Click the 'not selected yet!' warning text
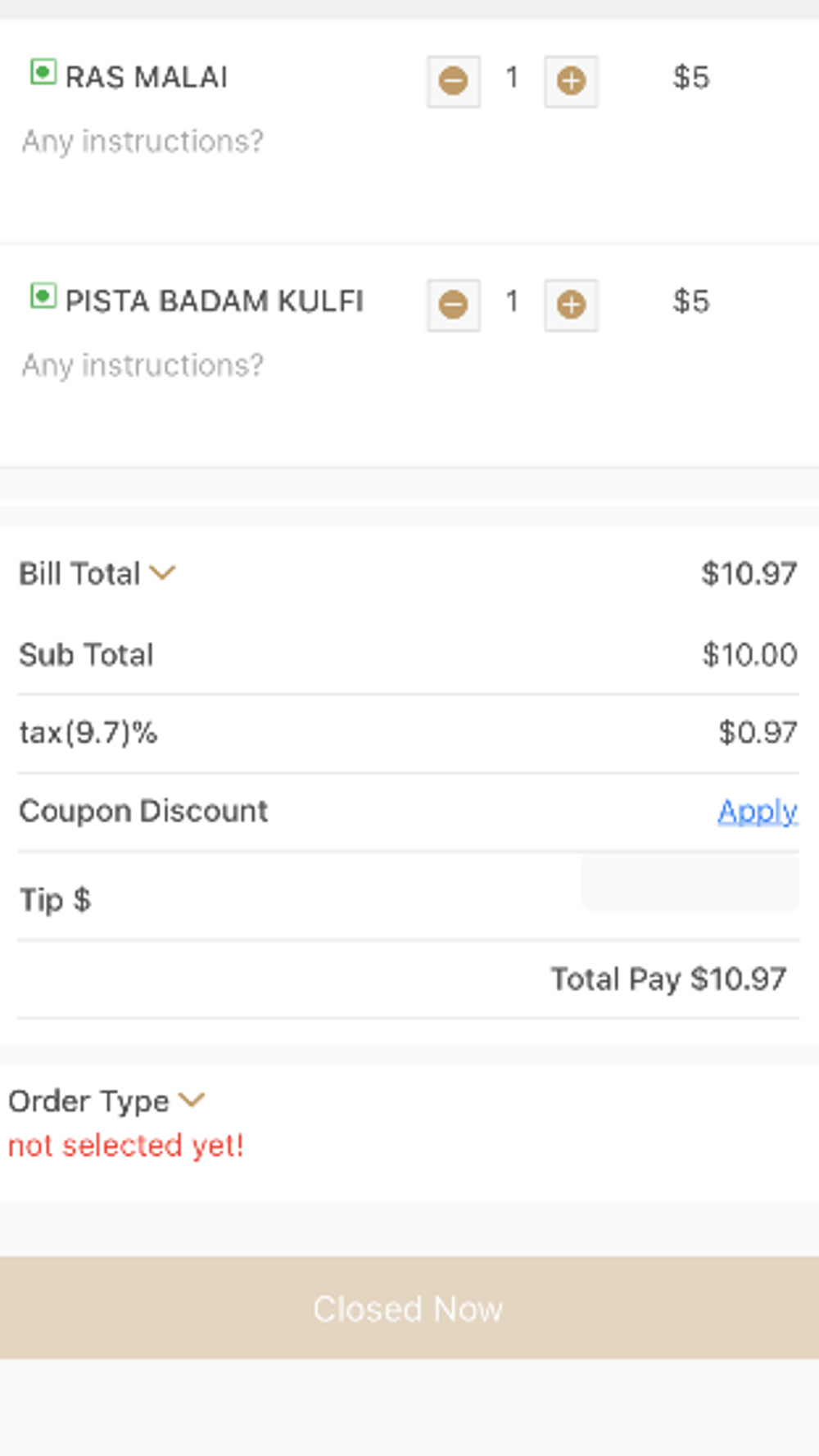 (126, 1145)
